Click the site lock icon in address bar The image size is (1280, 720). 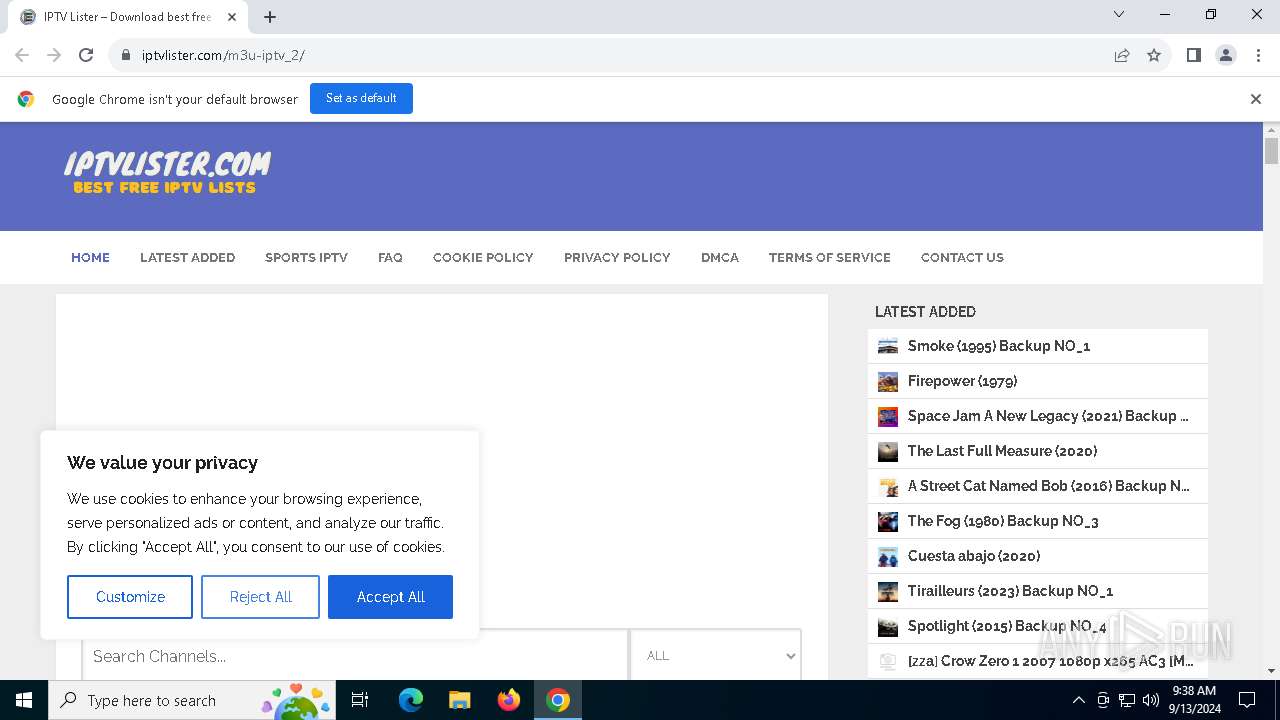click(126, 55)
